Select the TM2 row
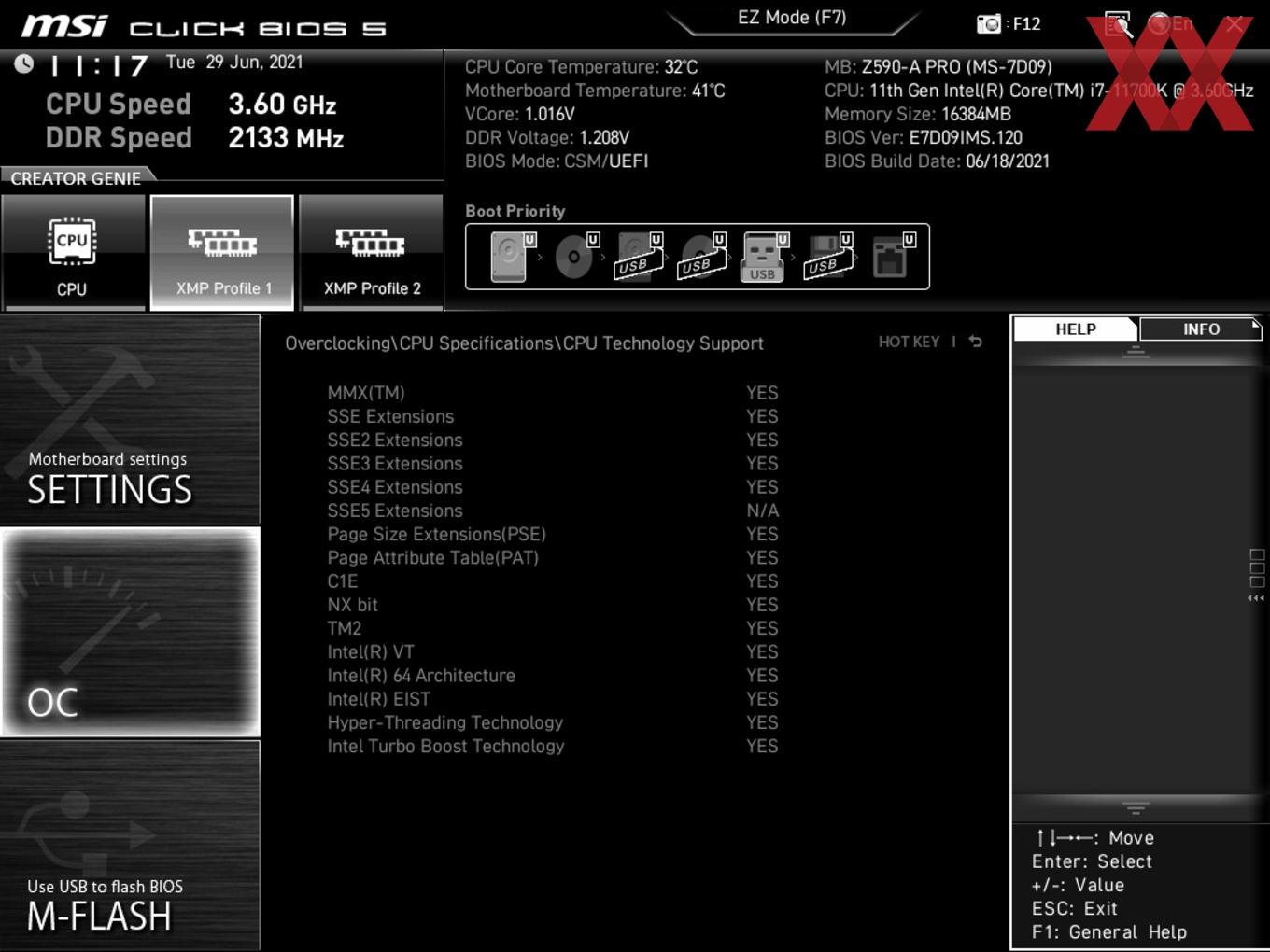Viewport: 1270px width, 952px height. [x=553, y=628]
